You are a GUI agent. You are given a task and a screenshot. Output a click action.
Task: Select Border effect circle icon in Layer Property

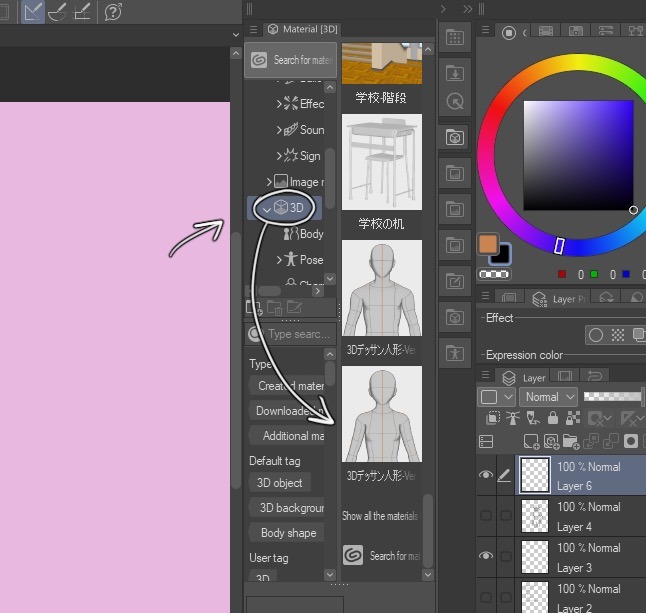coord(596,335)
